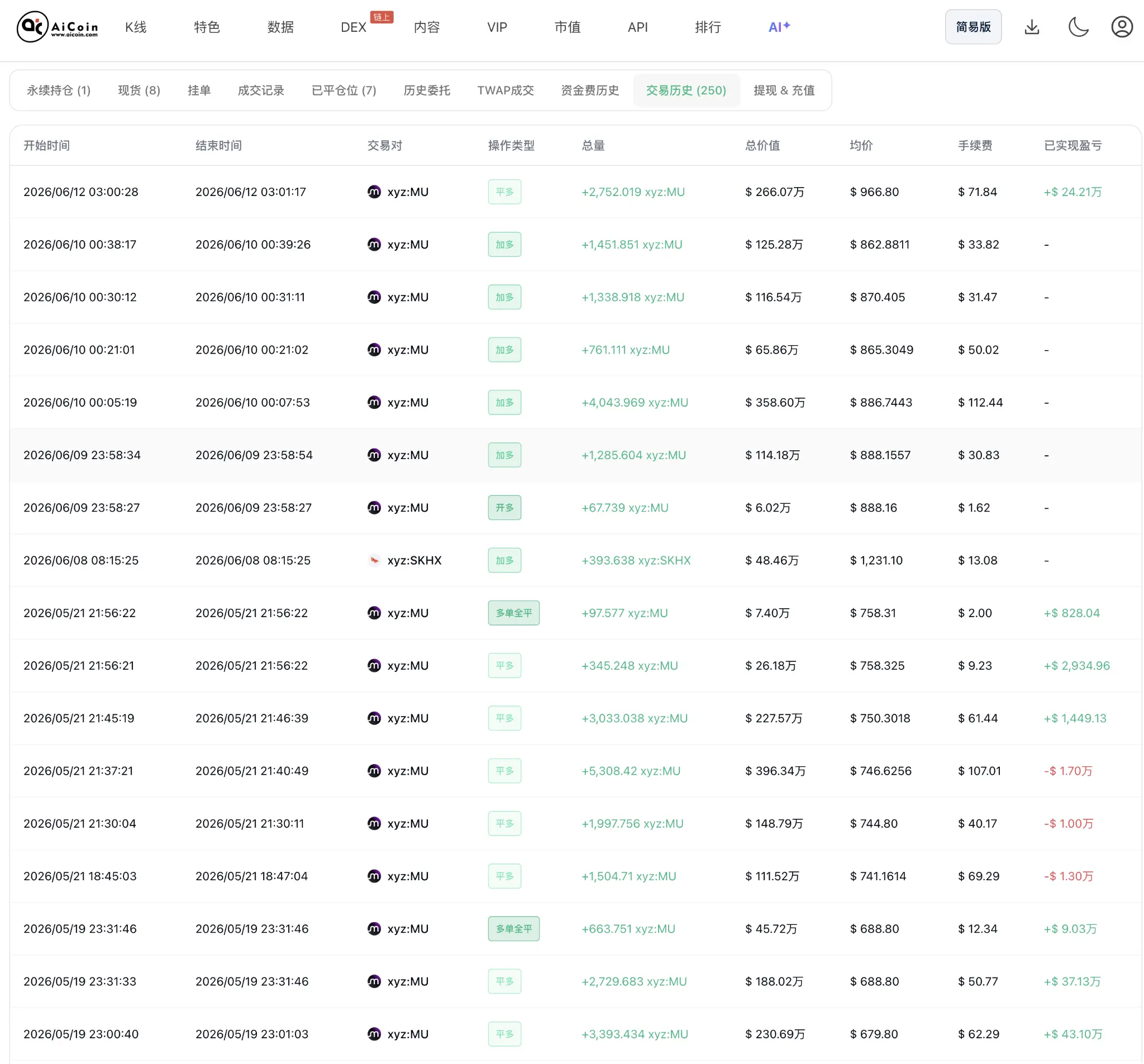Click the MU coin icon in 05/19 23:00:40 row
The image size is (1144, 1064).
tap(374, 1034)
